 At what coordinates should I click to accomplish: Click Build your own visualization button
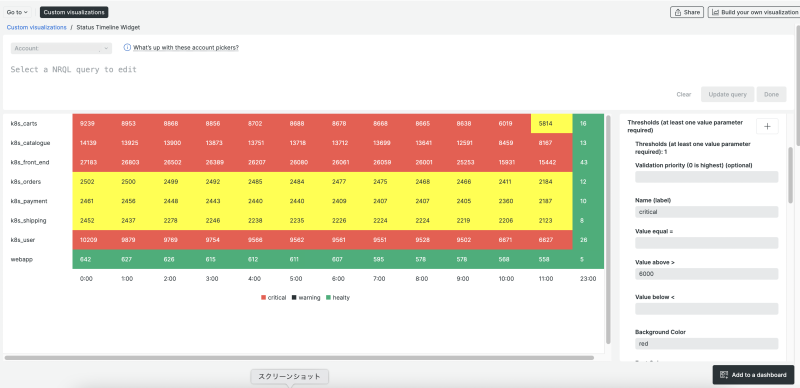tap(755, 12)
